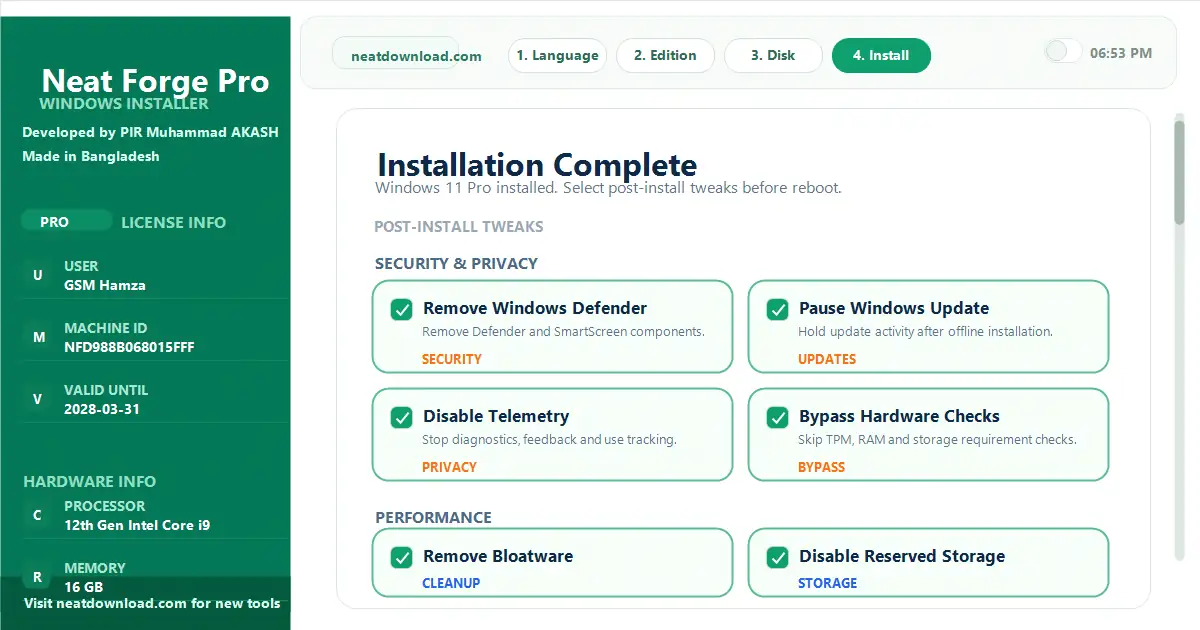Click the PRO license badge
This screenshot has width=1200, height=630.
[x=55, y=222]
